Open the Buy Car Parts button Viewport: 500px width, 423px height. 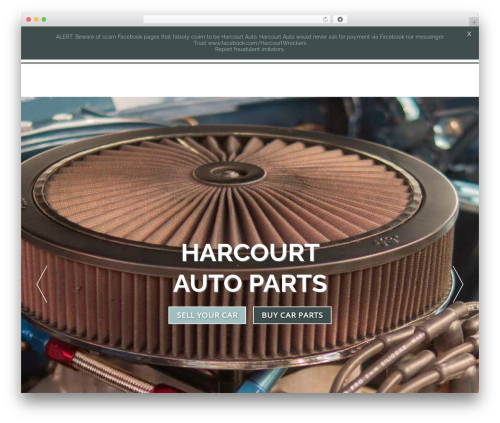click(292, 315)
